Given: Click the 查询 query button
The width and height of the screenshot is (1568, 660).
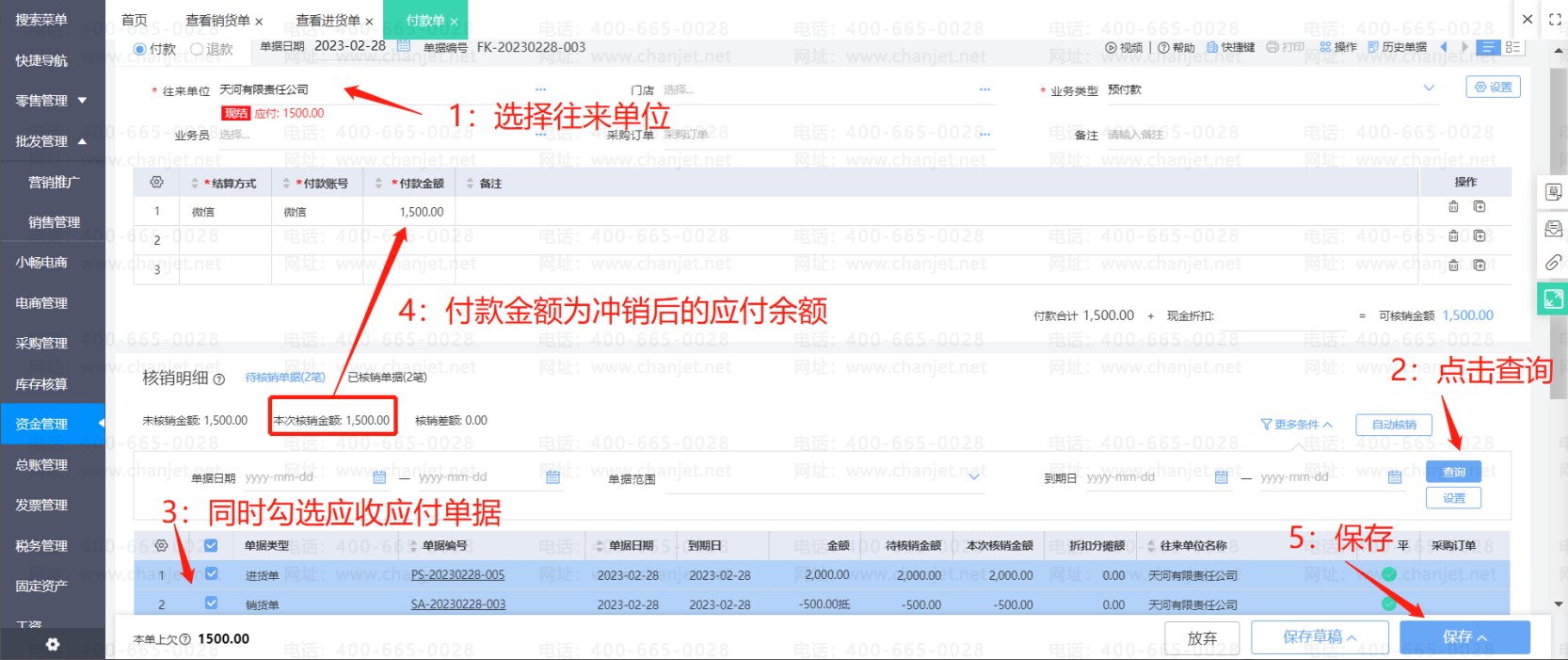Looking at the screenshot, I should [1454, 472].
